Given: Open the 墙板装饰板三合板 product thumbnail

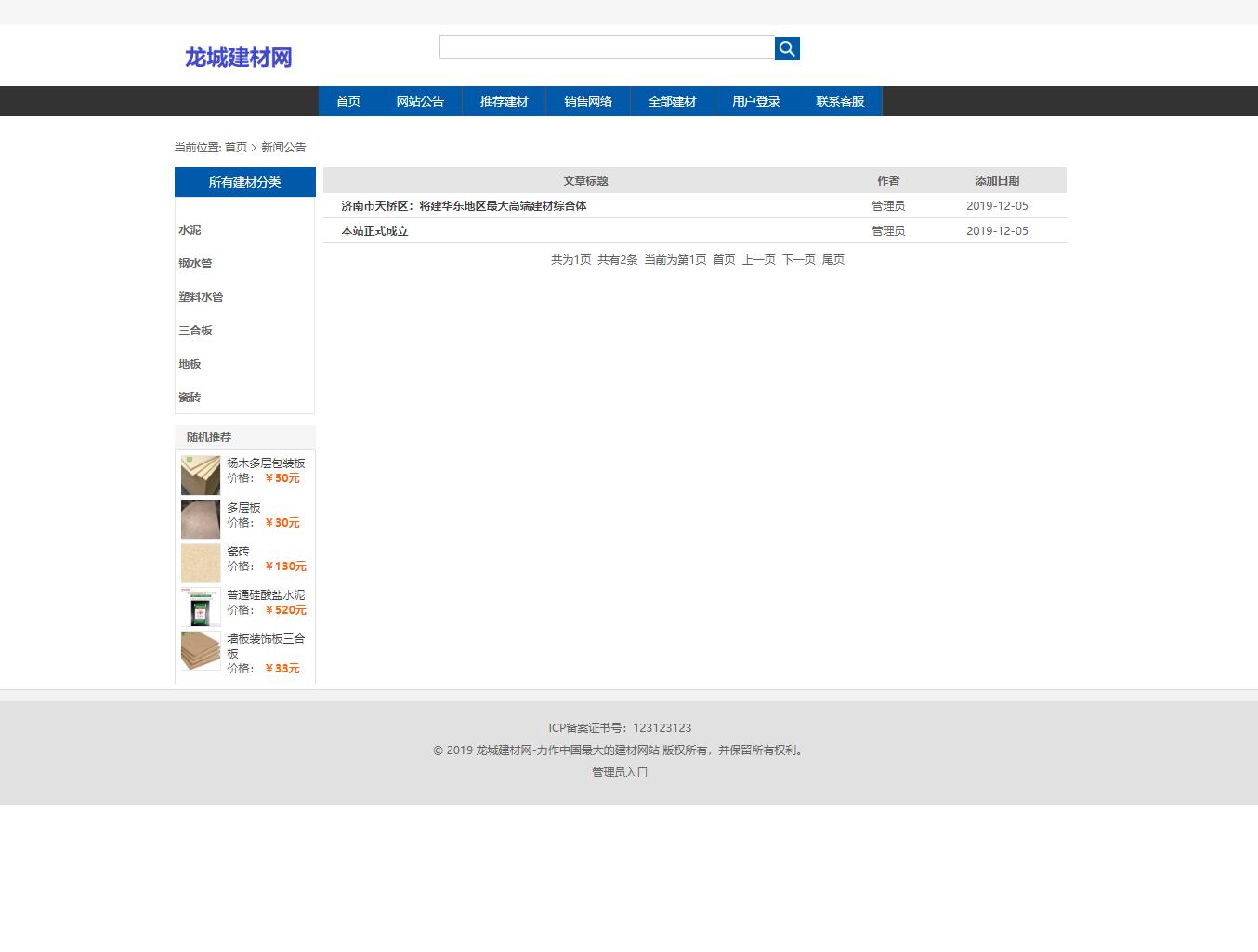Looking at the screenshot, I should click(200, 650).
